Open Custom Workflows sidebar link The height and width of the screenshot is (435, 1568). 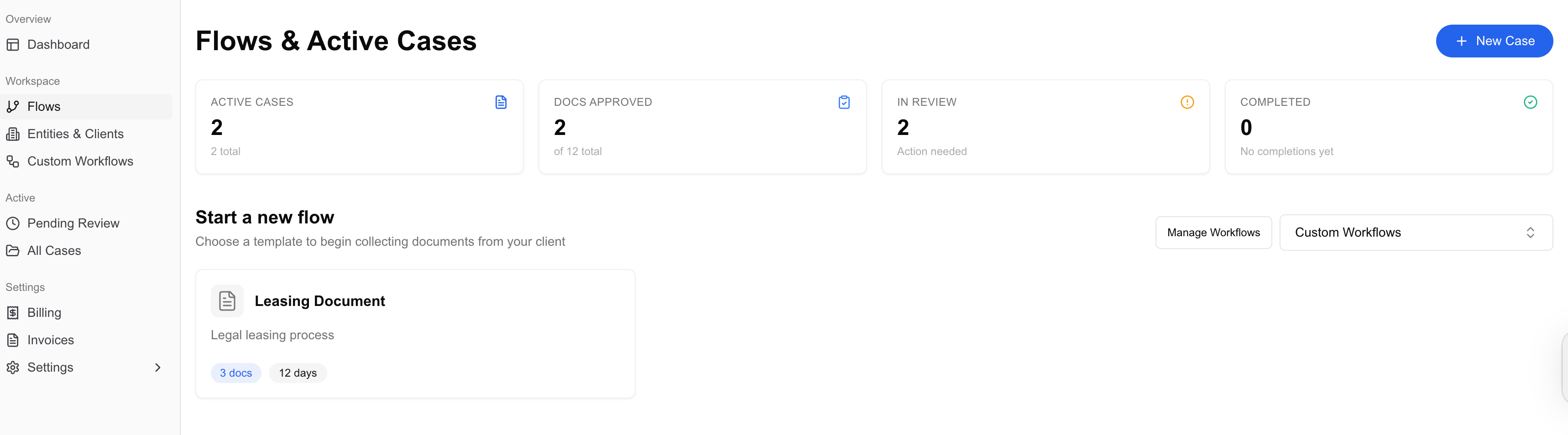pos(86,161)
